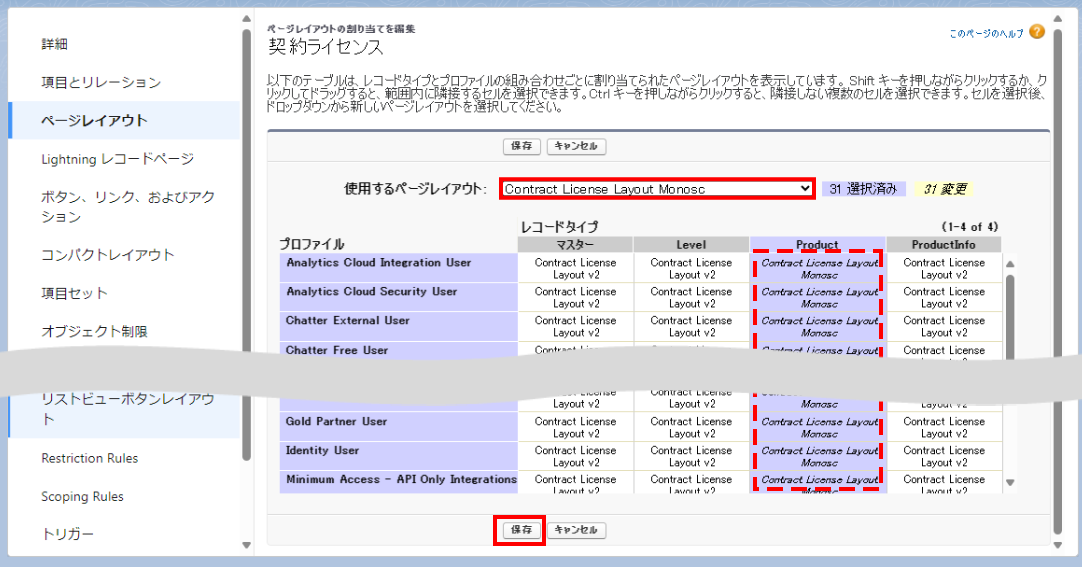
Task: Click the table's scroll up arrow
Action: (x=1010, y=265)
